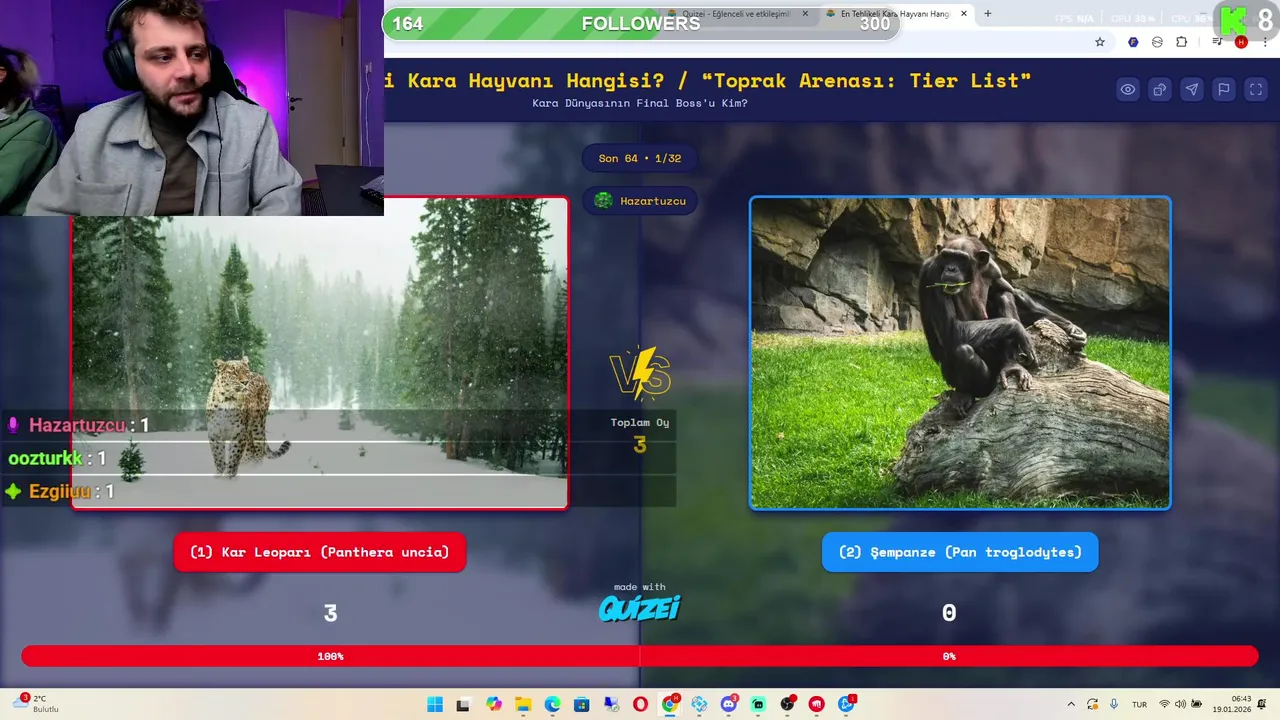Open the Windows Start menu
Screen dimensions: 1280x720
435,704
